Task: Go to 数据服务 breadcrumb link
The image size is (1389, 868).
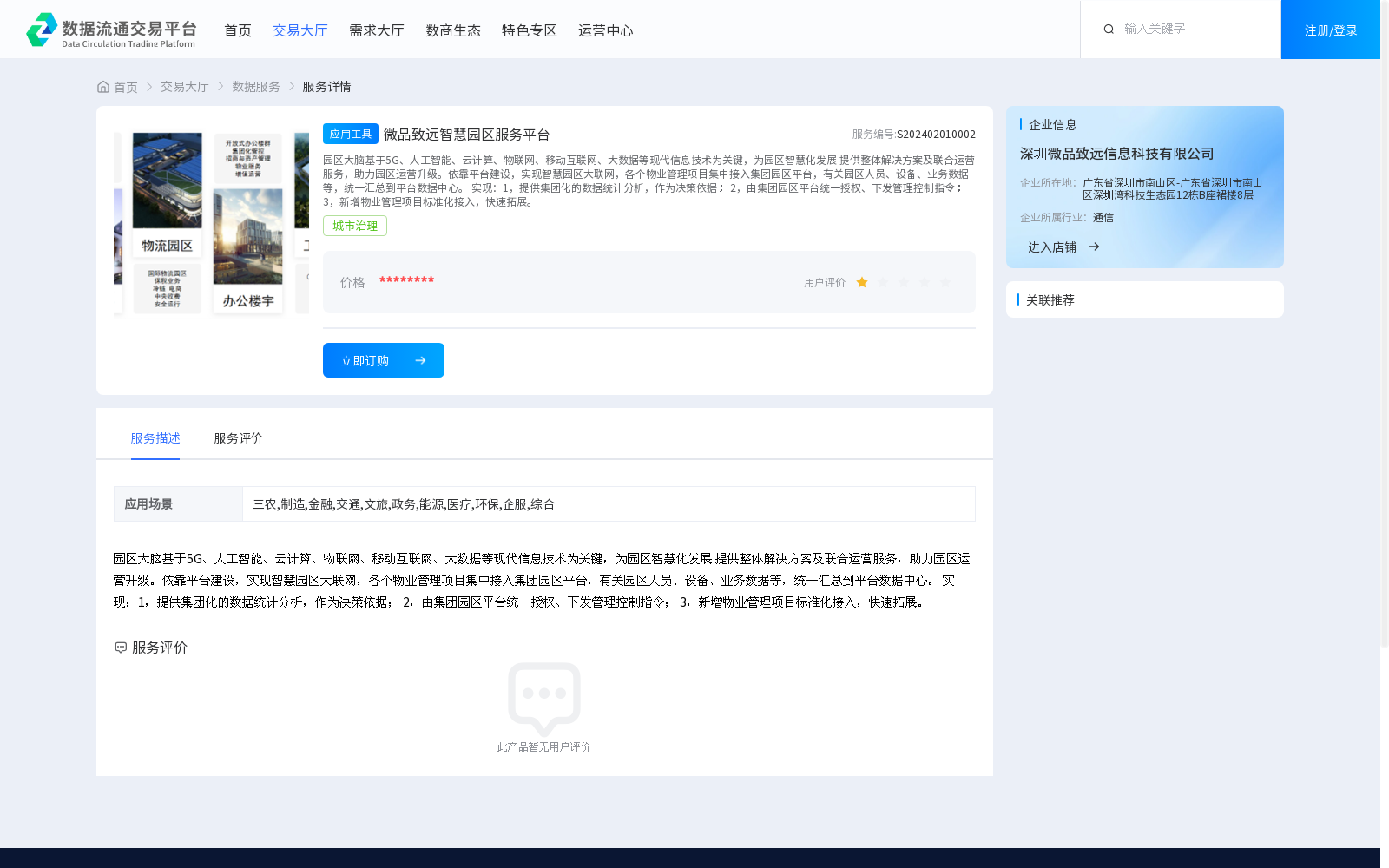Action: (256, 87)
